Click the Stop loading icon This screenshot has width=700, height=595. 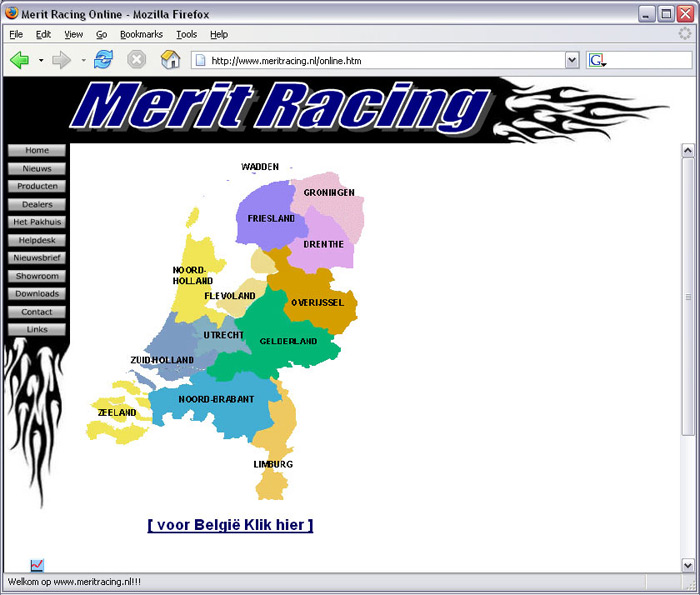pos(137,59)
